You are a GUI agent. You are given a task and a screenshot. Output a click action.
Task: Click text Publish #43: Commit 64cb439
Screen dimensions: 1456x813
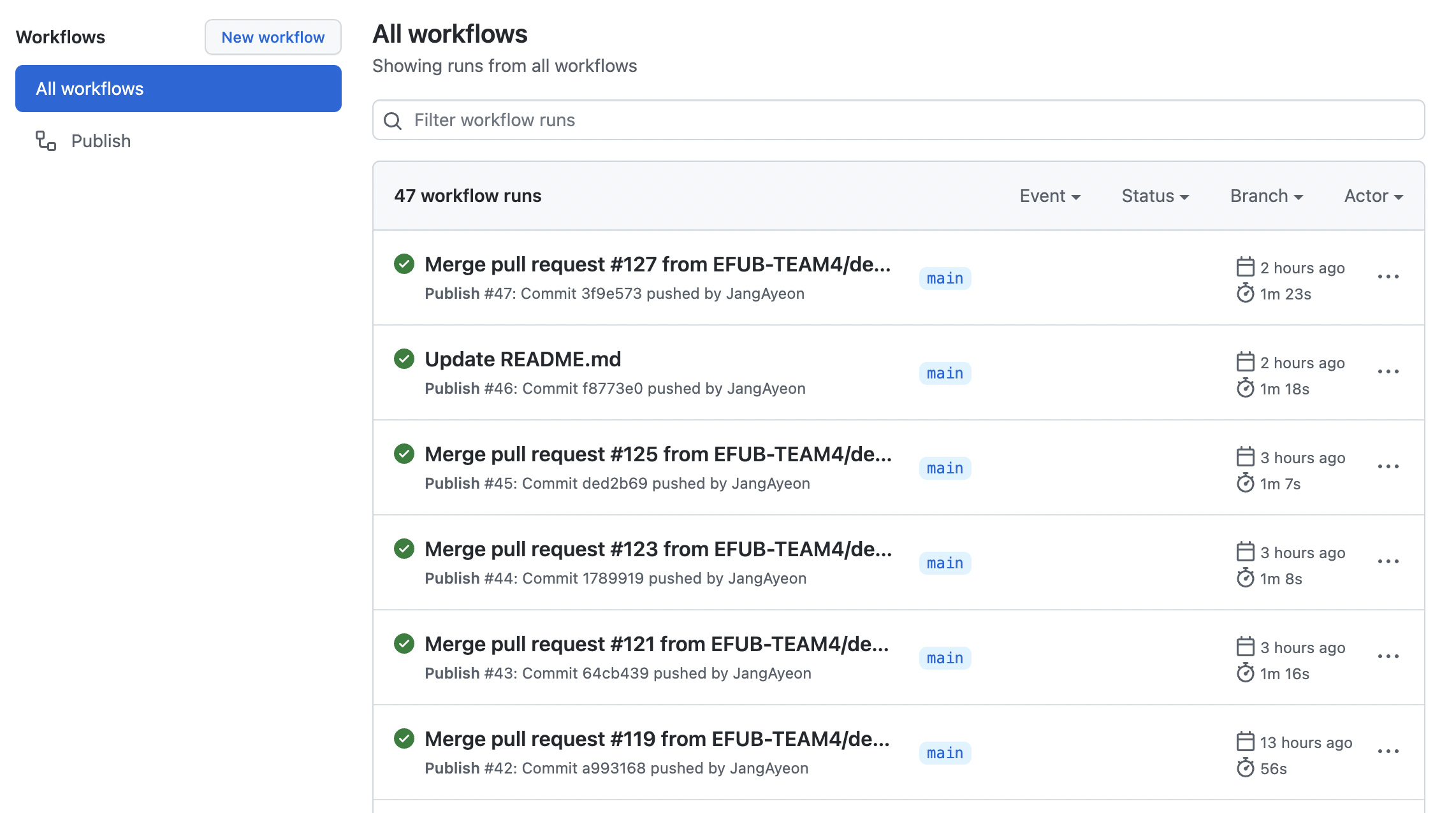point(537,673)
